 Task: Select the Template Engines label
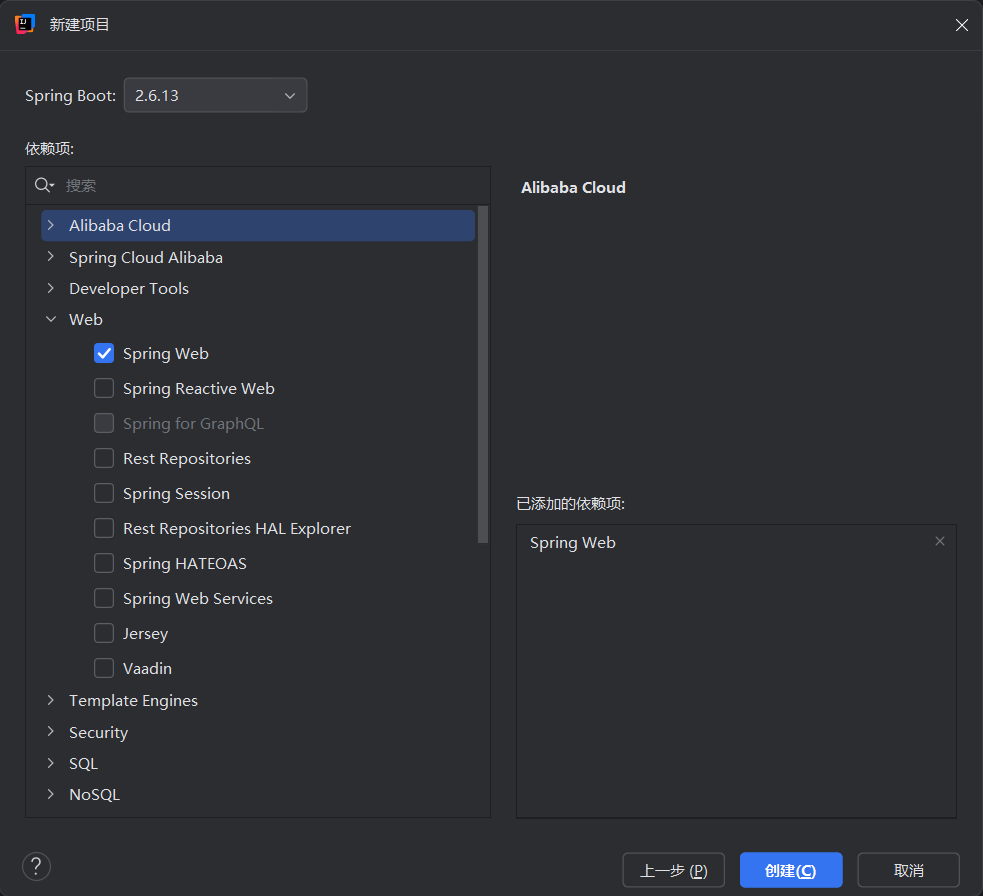(x=134, y=700)
